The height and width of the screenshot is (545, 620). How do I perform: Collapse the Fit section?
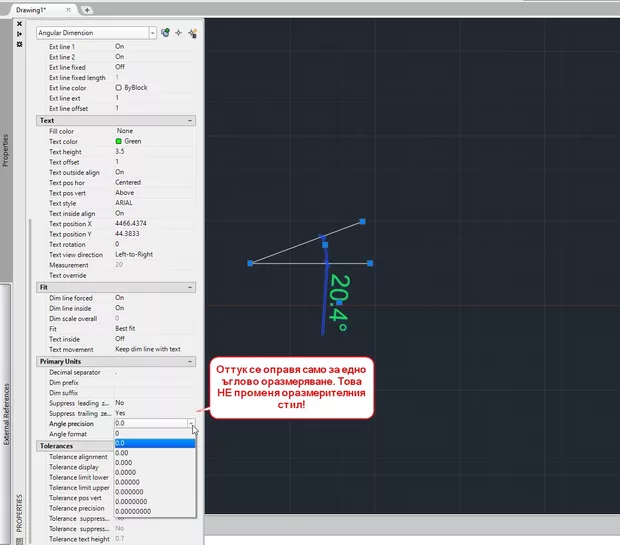pyautogui.click(x=190, y=287)
